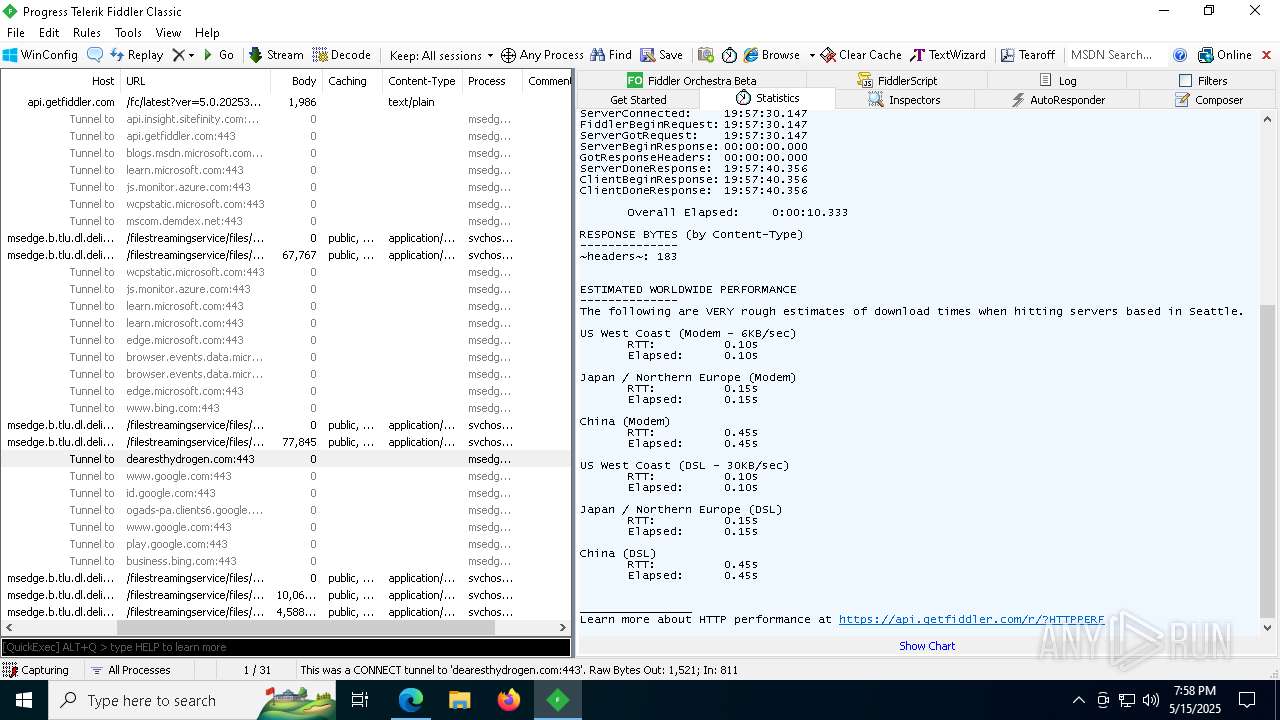Click the Go resume button

(218, 55)
